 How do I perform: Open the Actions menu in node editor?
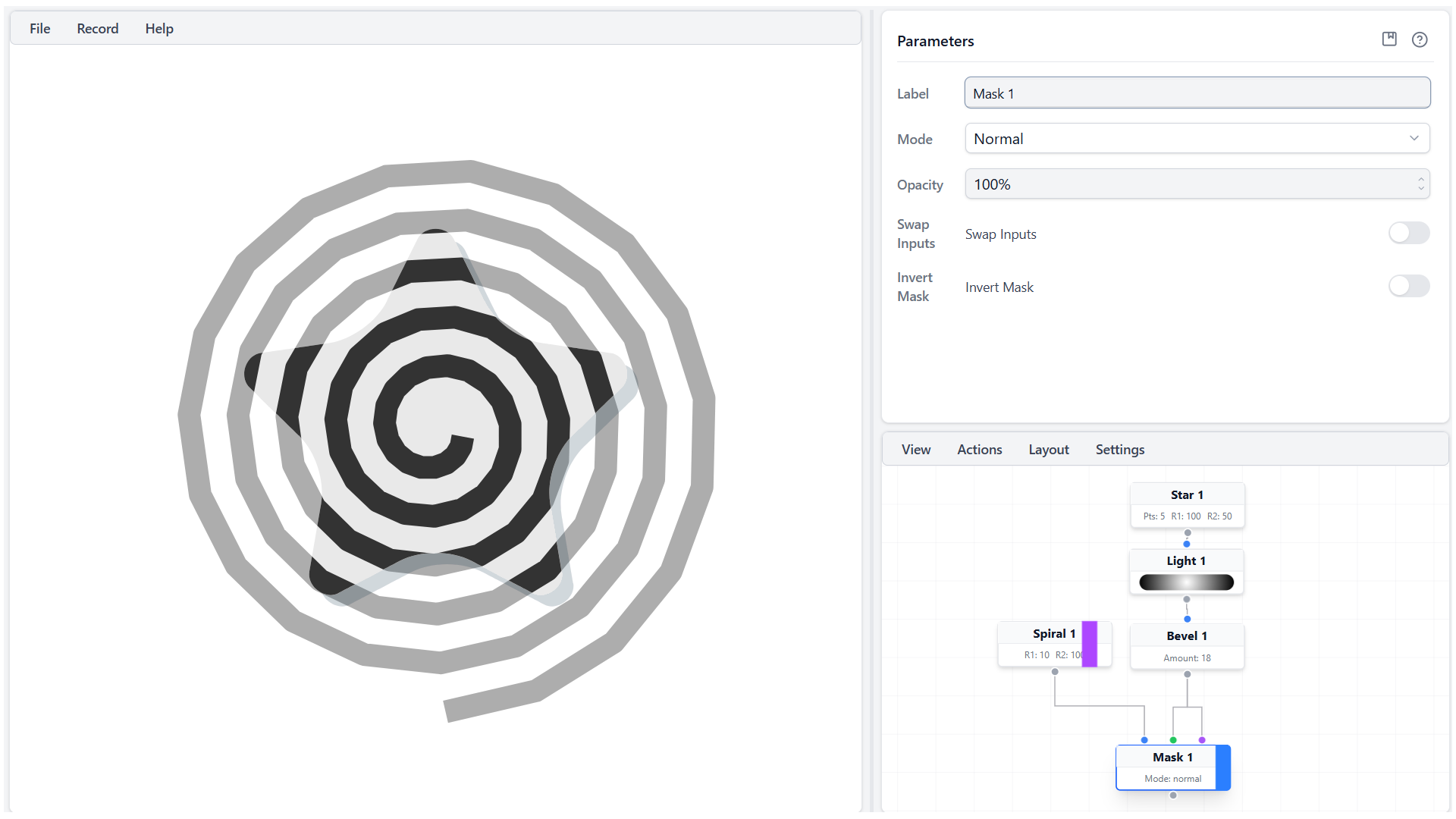click(x=979, y=450)
